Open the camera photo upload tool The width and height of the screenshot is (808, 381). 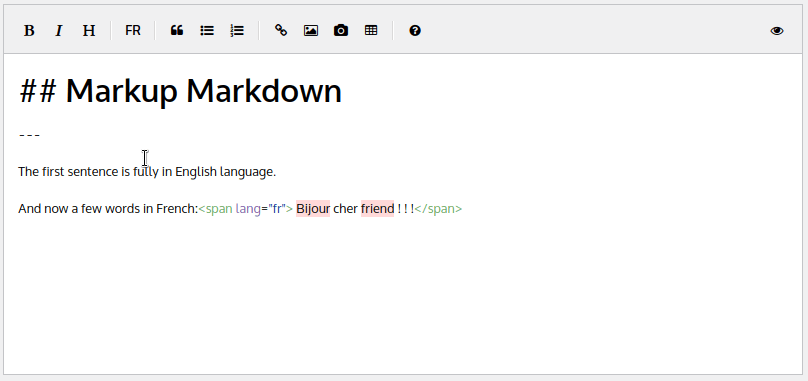pyautogui.click(x=341, y=31)
